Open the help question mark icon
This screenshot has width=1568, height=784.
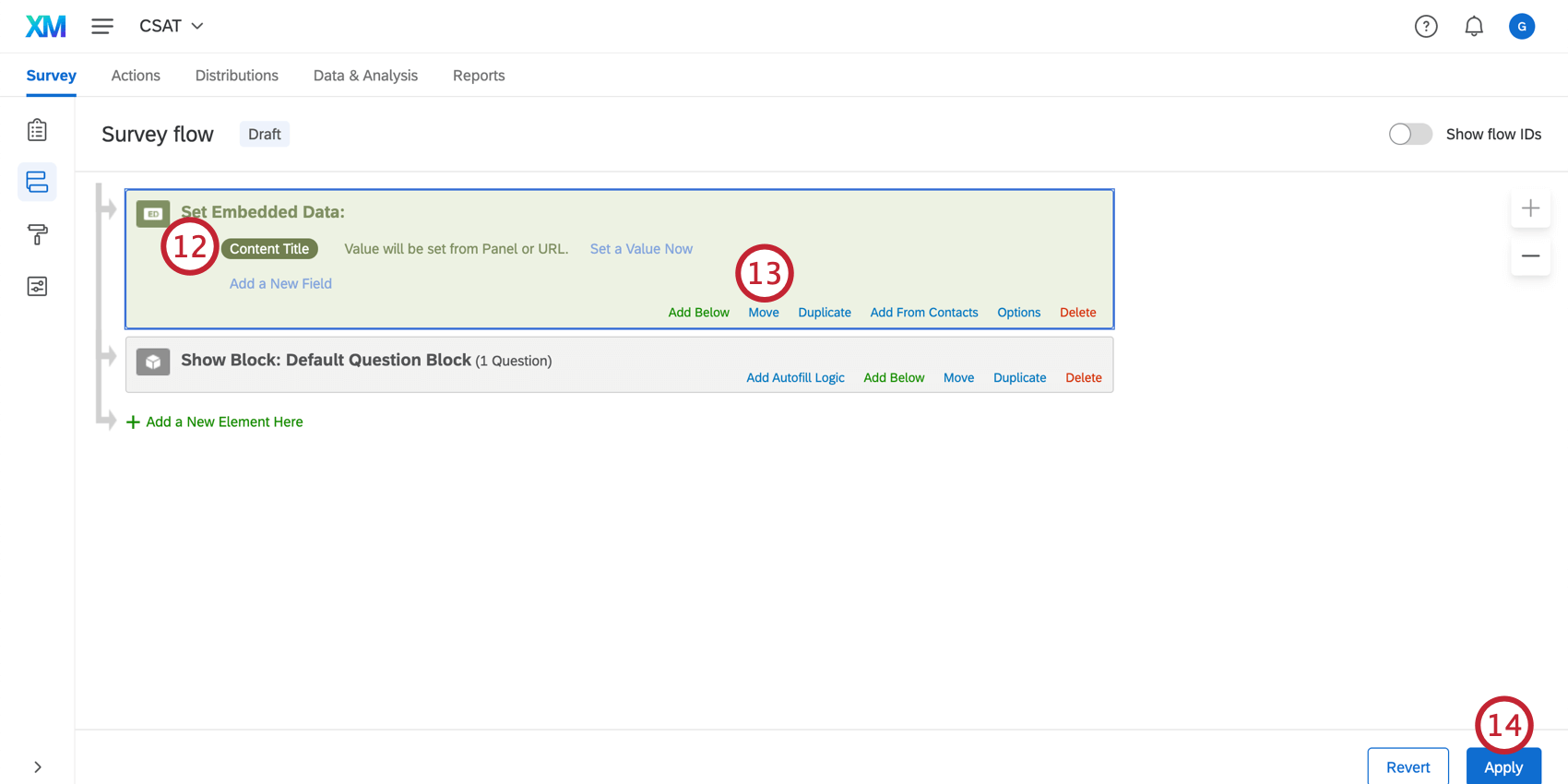(x=1426, y=27)
